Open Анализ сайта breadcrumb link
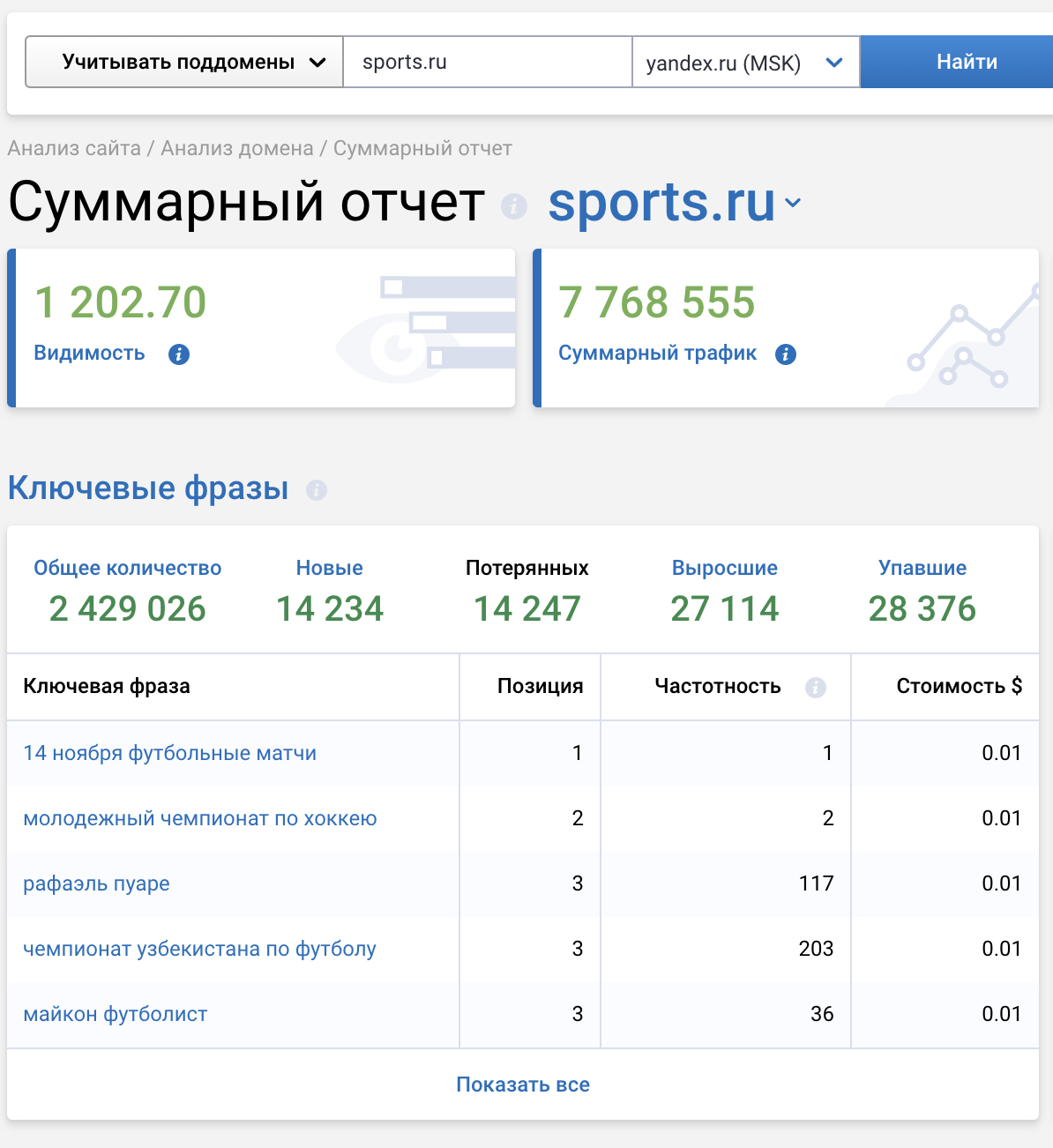 [x=74, y=148]
